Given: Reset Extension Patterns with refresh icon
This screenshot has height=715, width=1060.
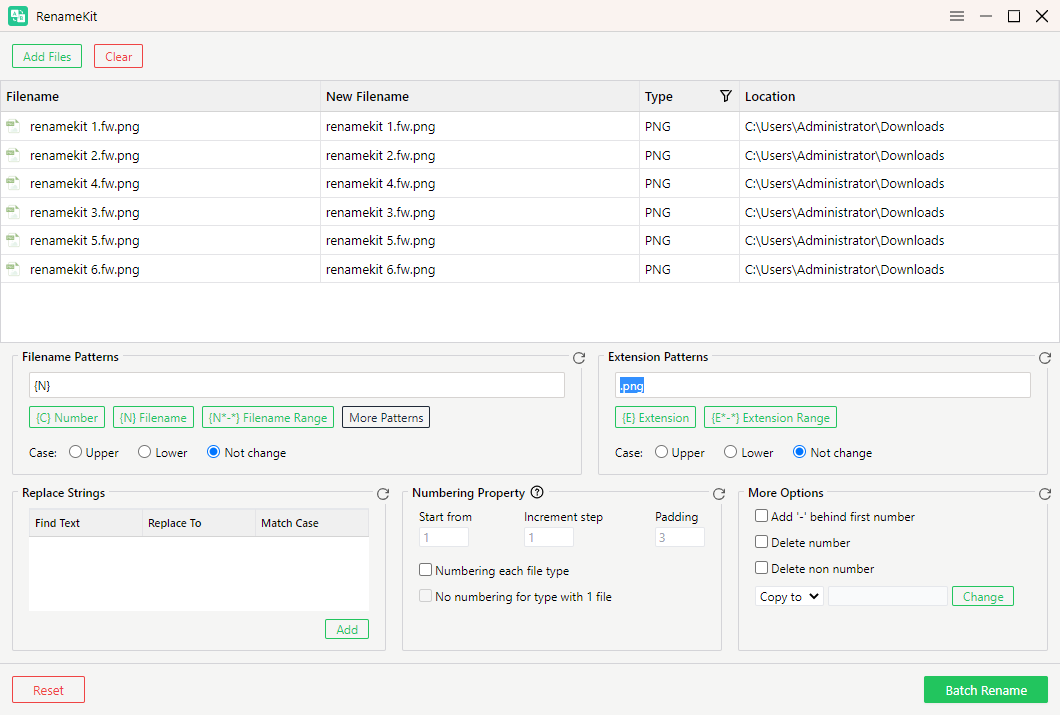Looking at the screenshot, I should 1044,358.
